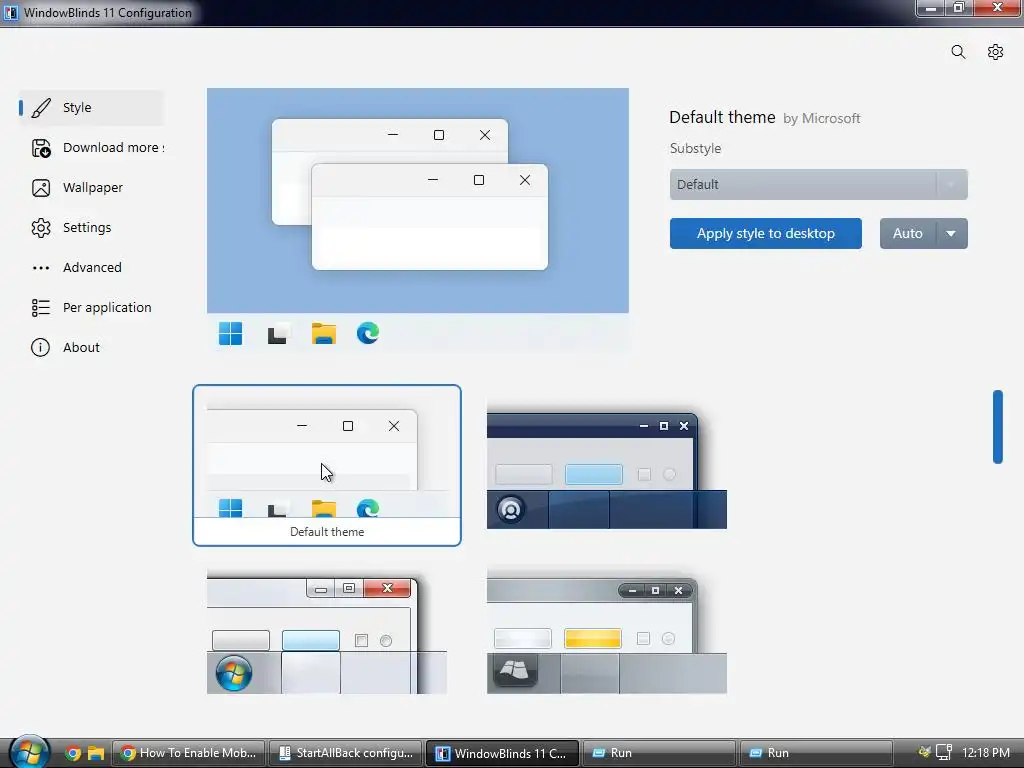
Task: Select the Default theme thumbnail
Action: point(327,465)
